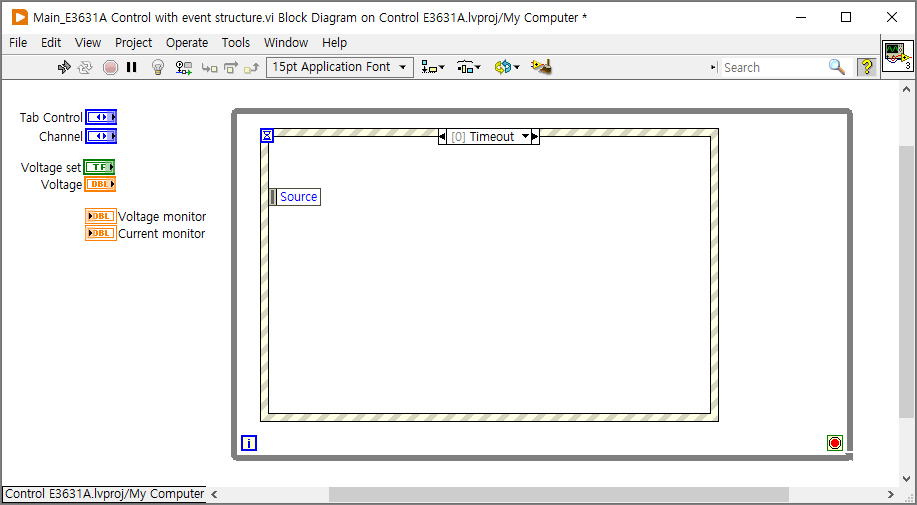Image resolution: width=917 pixels, height=505 pixels.
Task: Show Context Help with question mark button
Action: (866, 67)
